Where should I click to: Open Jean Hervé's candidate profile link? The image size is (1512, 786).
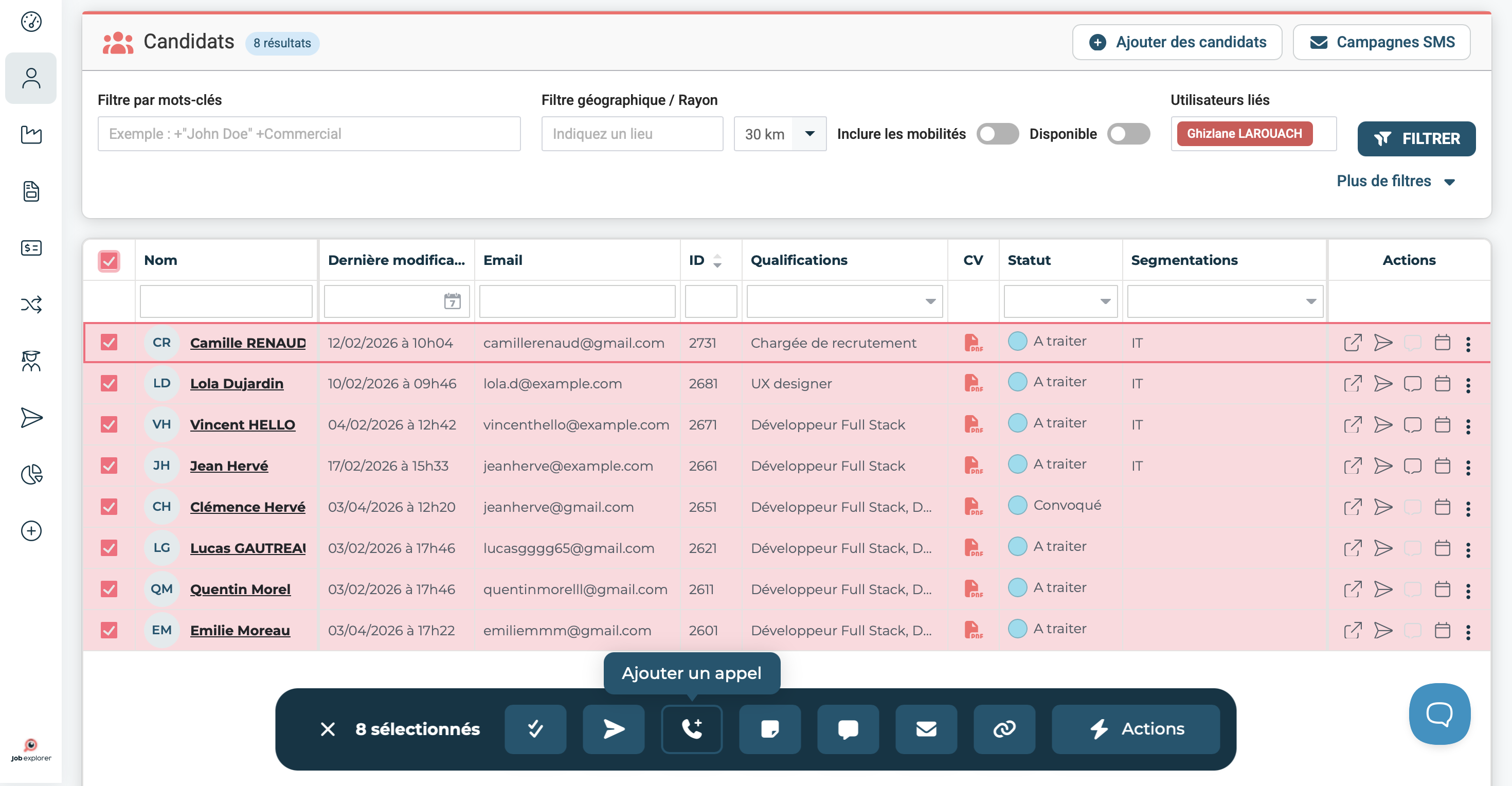click(x=229, y=466)
